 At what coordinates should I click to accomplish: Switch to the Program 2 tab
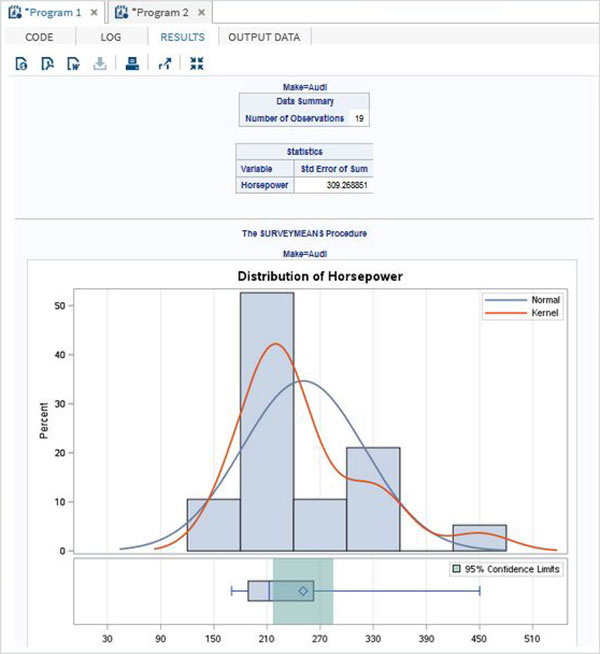coord(162,13)
